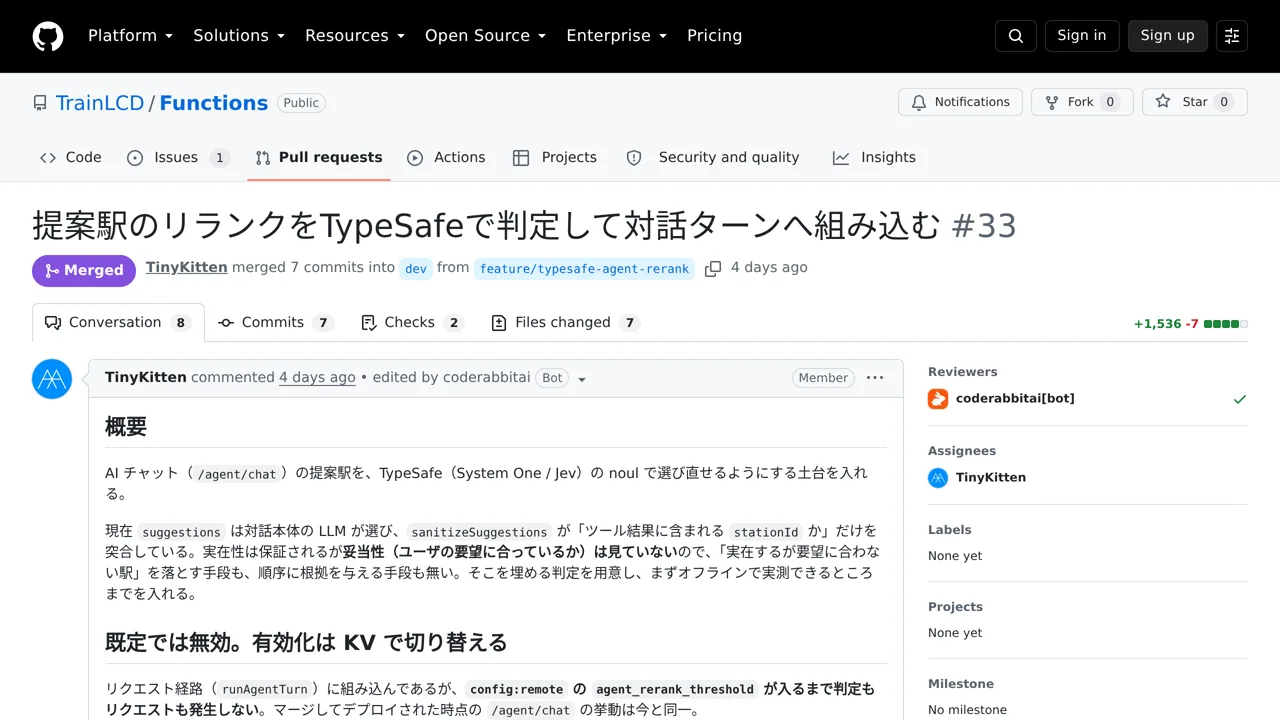Click the 既定では無効 section heading
Screen dimensions: 1280x720
coord(306,642)
